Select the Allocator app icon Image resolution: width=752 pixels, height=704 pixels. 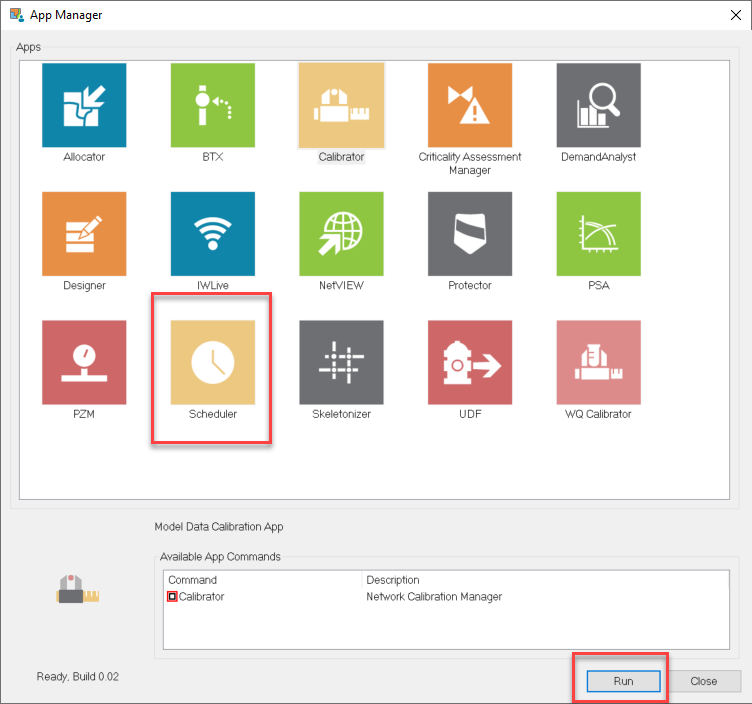(84, 105)
